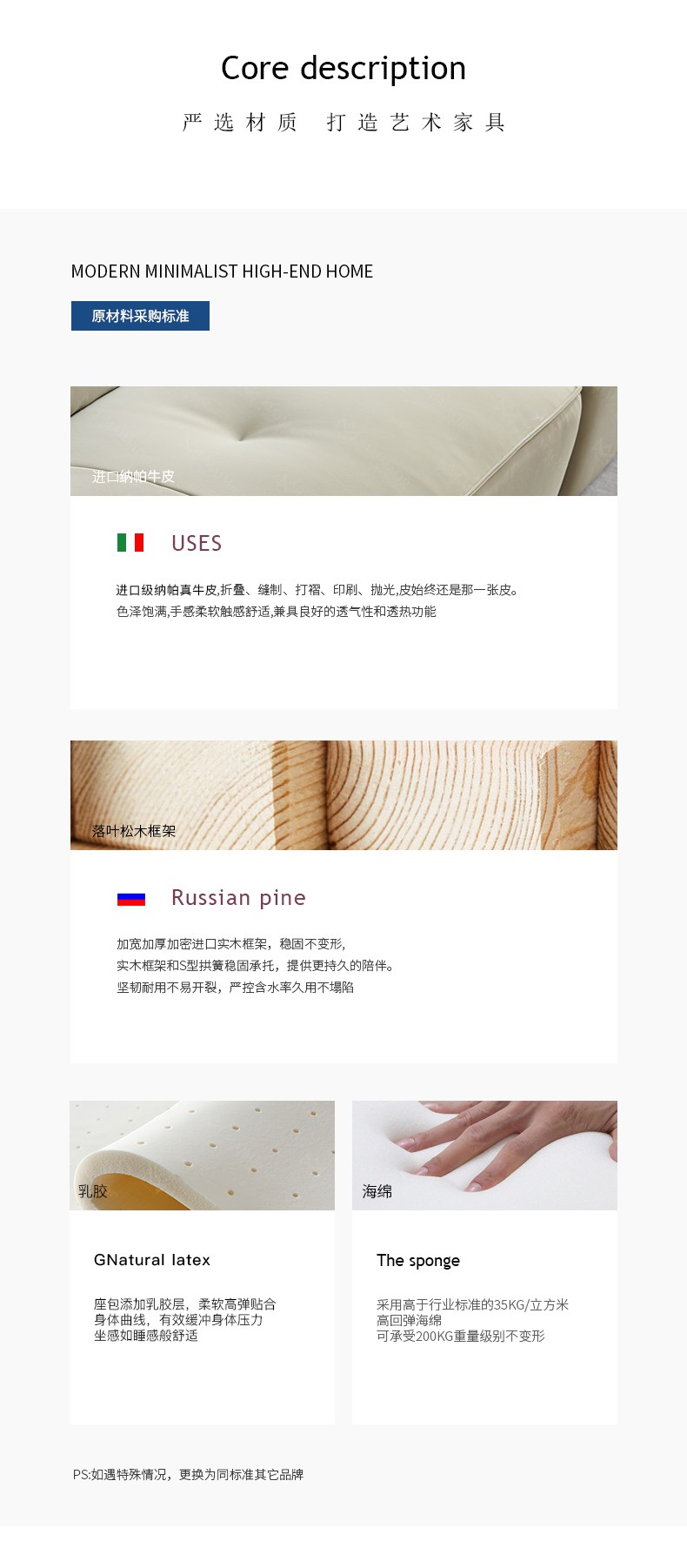The height and width of the screenshot is (1568, 687).
Task: Click the 进口纳帕牛皮 image caption
Action: (133, 476)
